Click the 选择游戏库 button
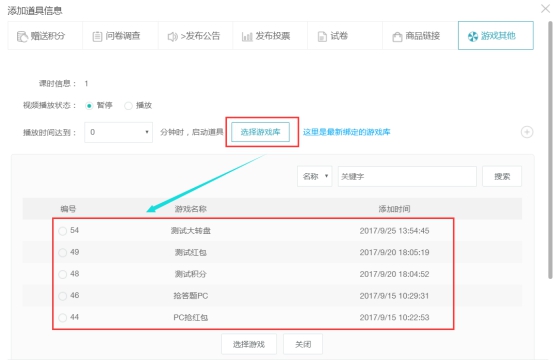This screenshot has height=360, width=554. pos(260,132)
